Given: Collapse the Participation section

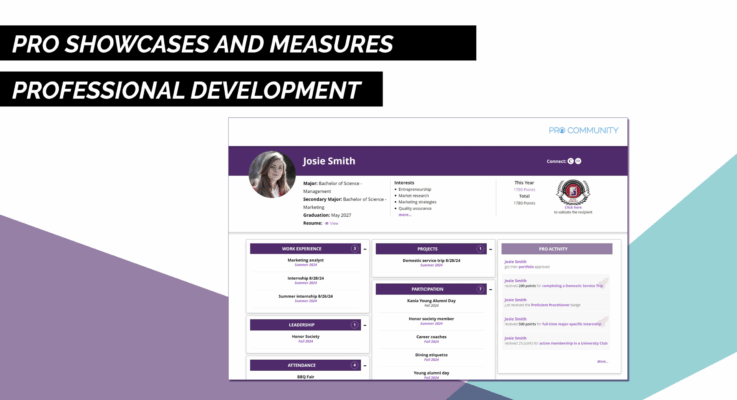Looking at the screenshot, I should 491,289.
